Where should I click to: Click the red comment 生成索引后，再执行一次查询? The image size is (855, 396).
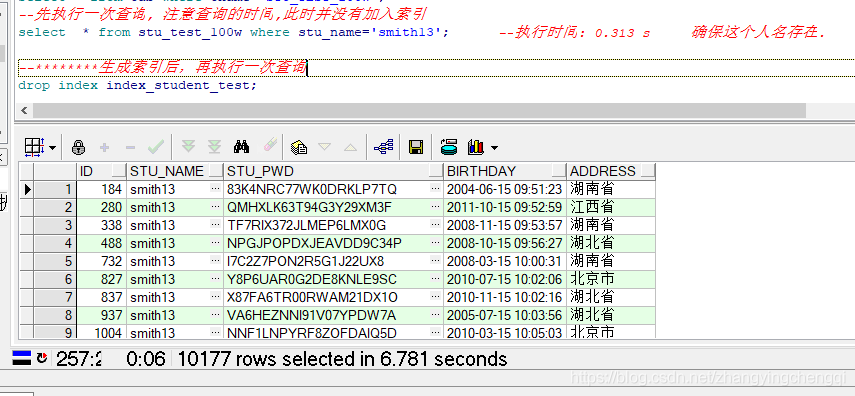pyautogui.click(x=162, y=68)
